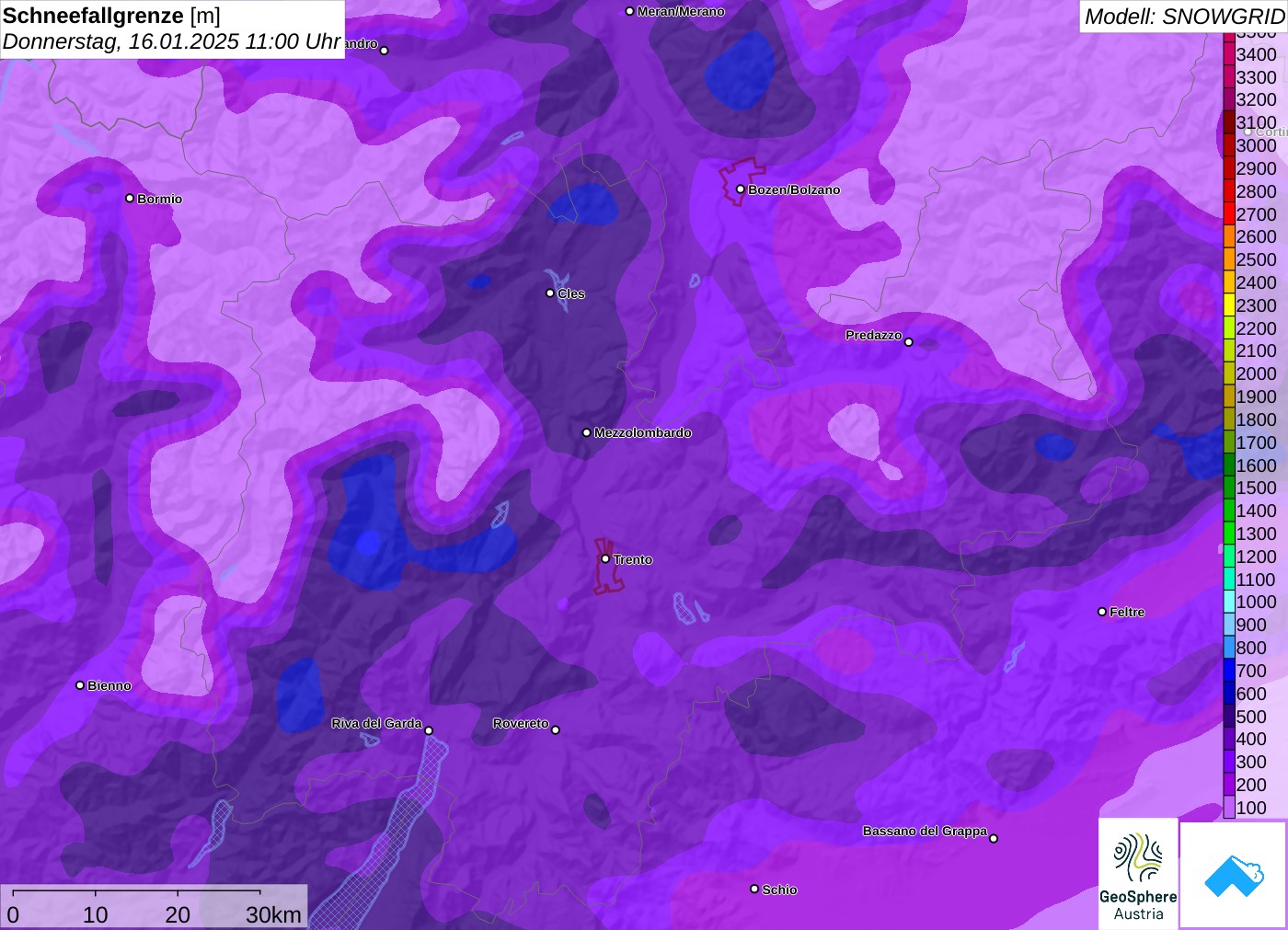Click the Bassano del Grappa marker dot
1288x930 pixels.
pyautogui.click(x=994, y=838)
